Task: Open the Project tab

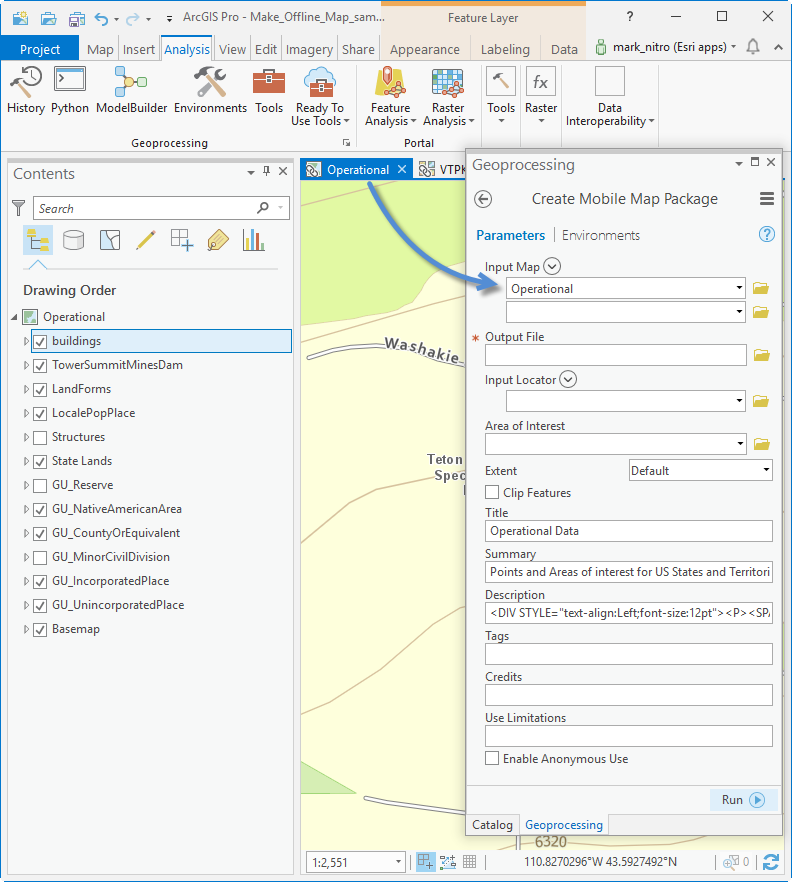Action: pyautogui.click(x=39, y=50)
